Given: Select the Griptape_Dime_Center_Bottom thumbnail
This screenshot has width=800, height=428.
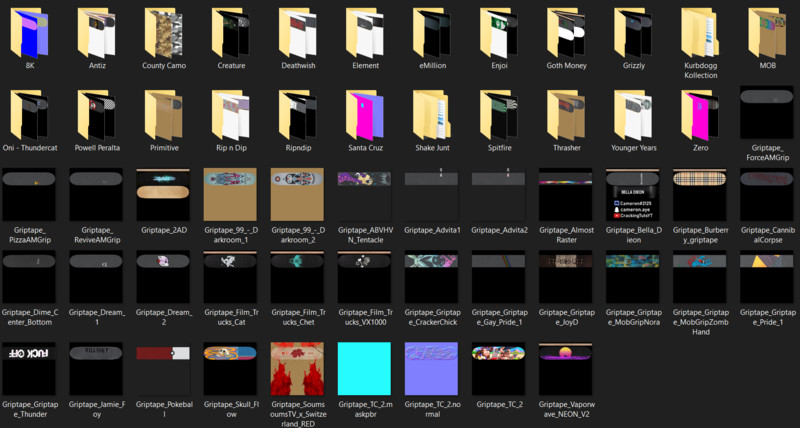Looking at the screenshot, I should 29,277.
